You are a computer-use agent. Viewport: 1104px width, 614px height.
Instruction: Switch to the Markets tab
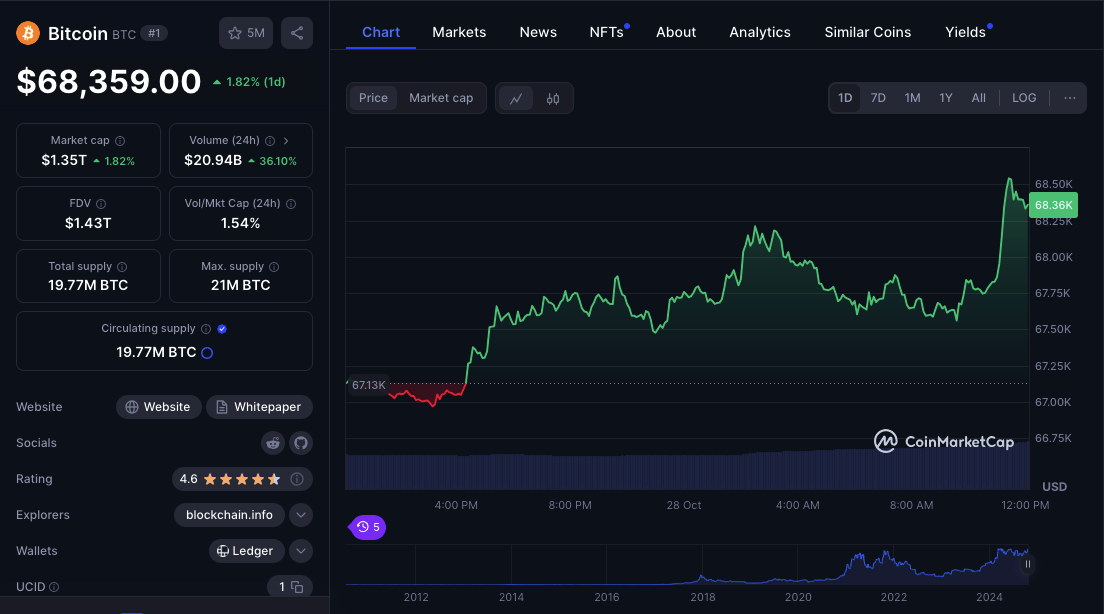tap(459, 32)
